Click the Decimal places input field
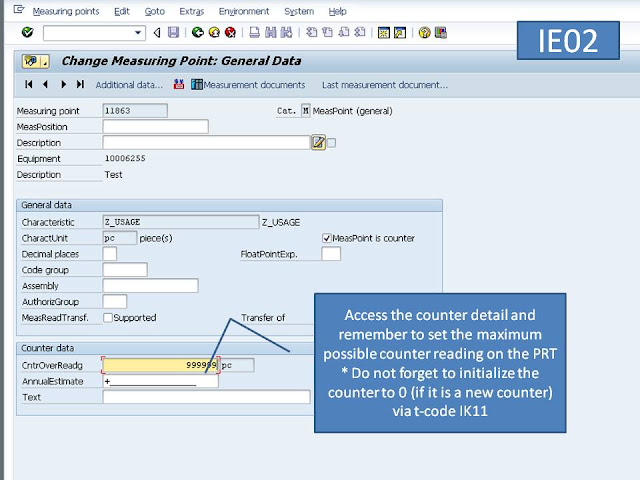Viewport: 640px width, 480px height. pos(110,254)
